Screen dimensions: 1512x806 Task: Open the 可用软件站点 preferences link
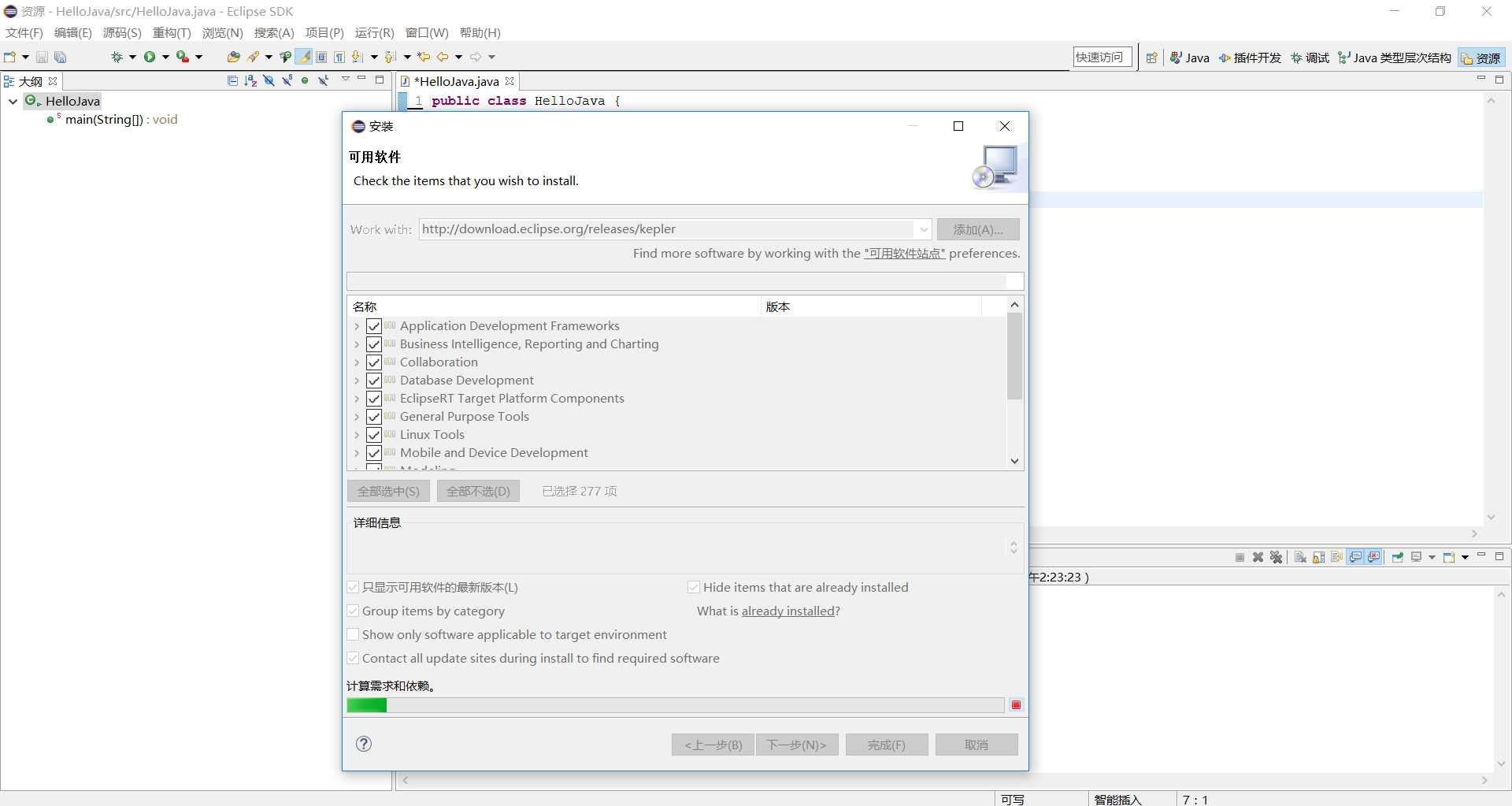pyautogui.click(x=904, y=254)
